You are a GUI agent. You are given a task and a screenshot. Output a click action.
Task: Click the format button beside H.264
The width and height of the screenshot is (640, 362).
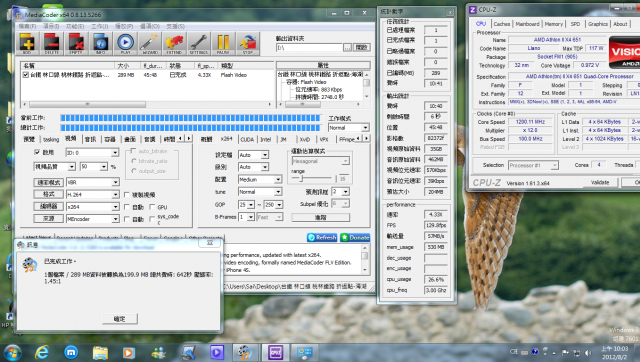[49, 194]
